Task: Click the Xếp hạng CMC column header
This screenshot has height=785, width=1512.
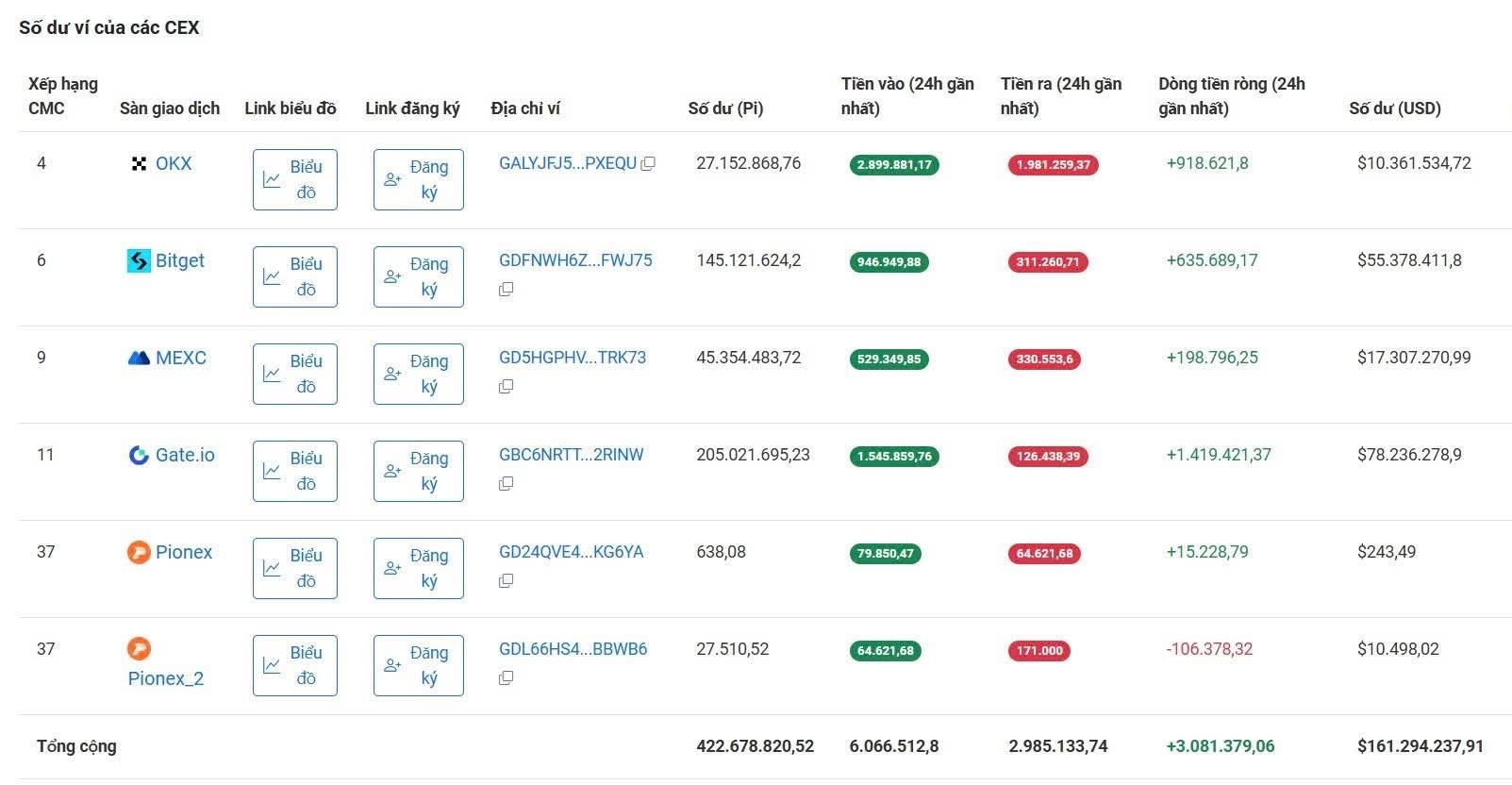Action: (x=63, y=96)
